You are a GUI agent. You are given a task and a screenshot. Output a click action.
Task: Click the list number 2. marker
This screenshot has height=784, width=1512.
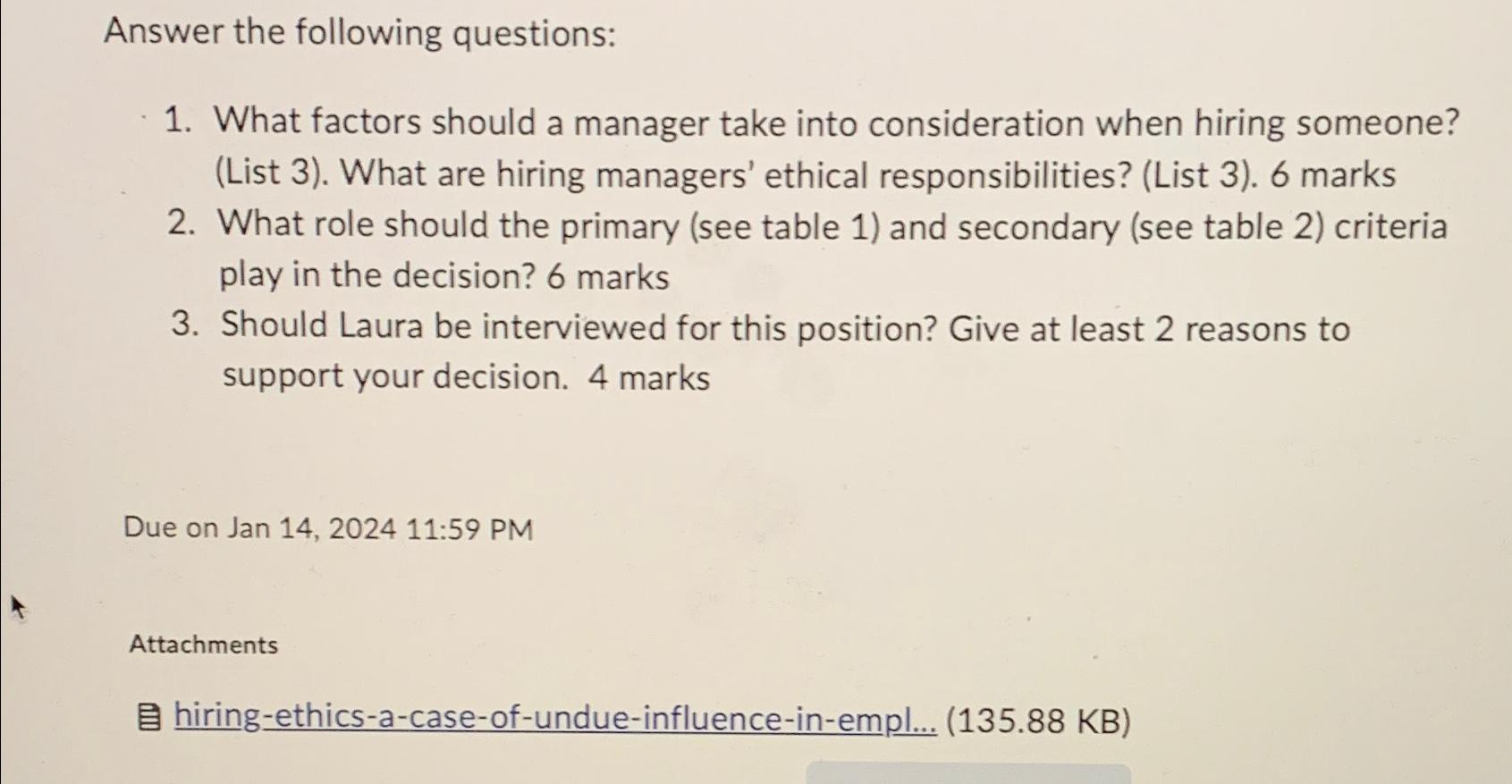[x=182, y=223]
